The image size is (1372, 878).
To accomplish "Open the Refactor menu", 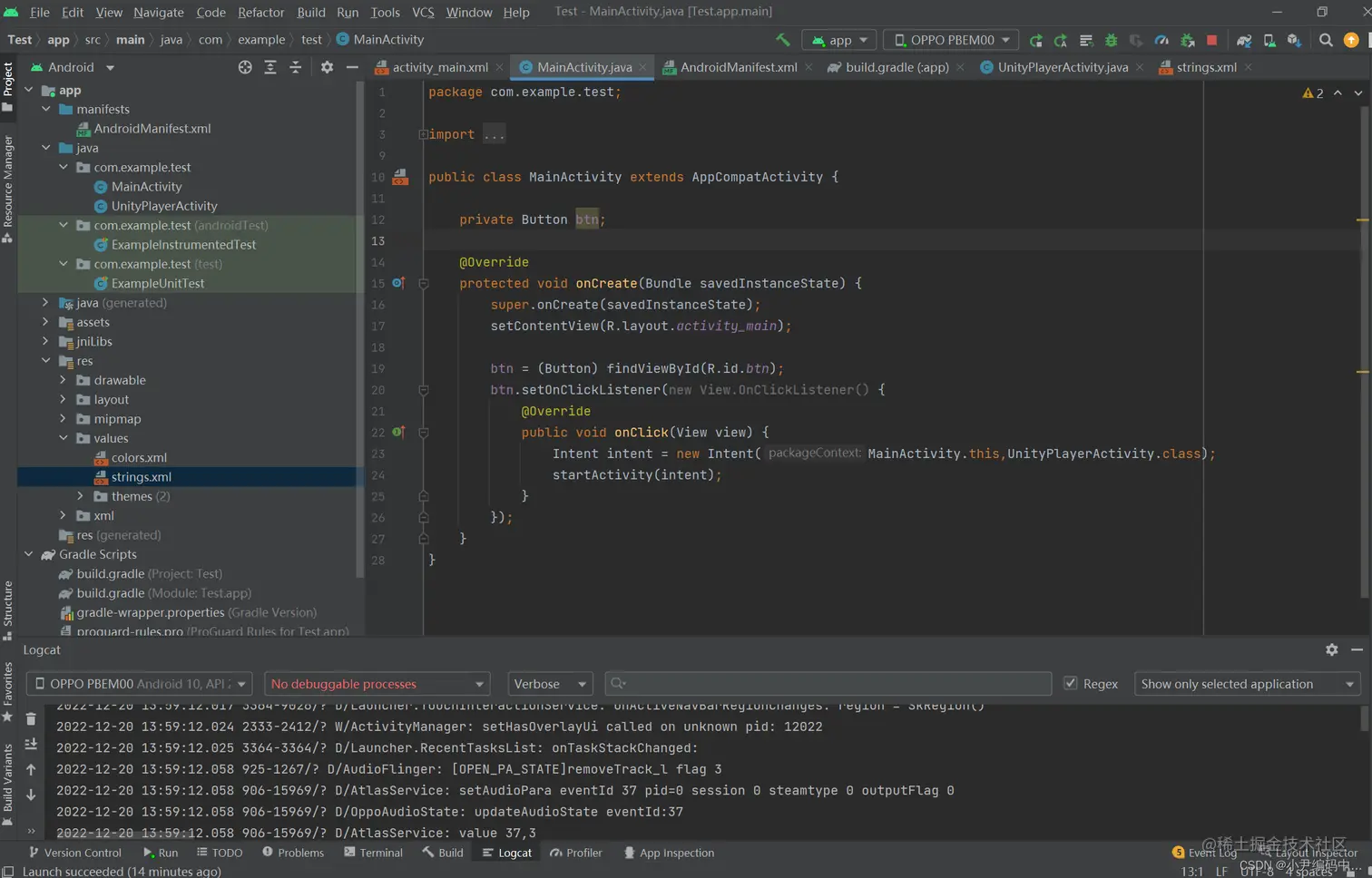I will point(260,12).
